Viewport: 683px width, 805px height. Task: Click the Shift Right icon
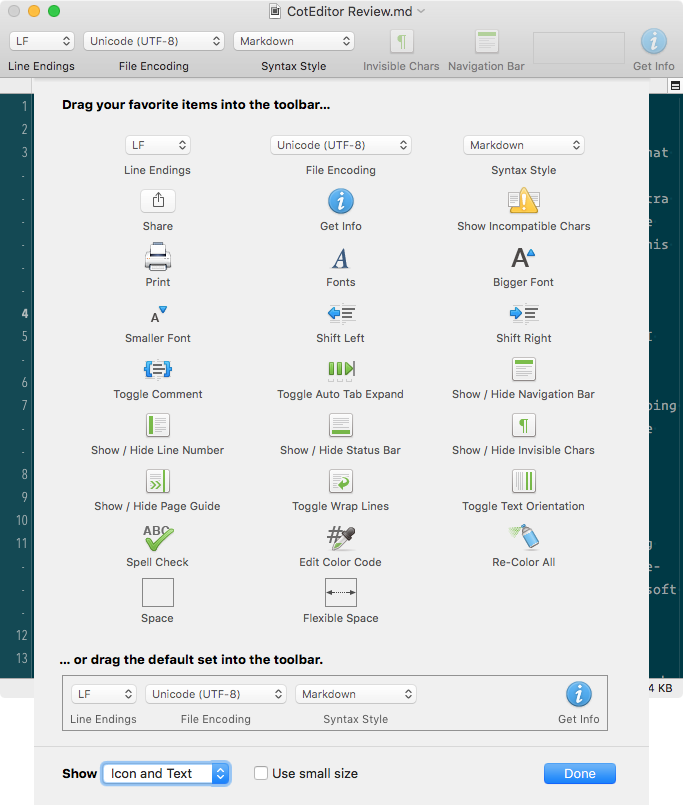(524, 313)
